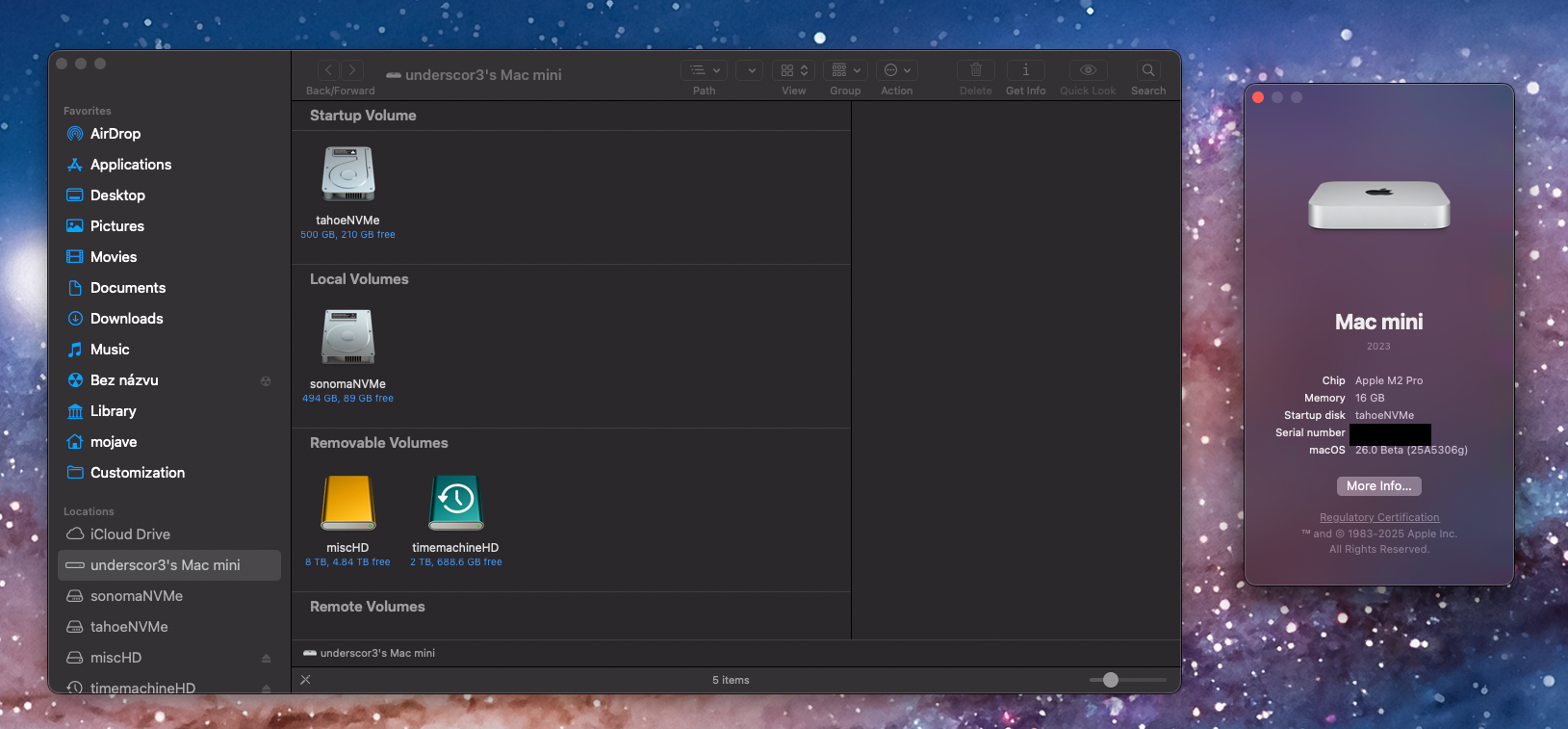Viewport: 1568px width, 729px height.
Task: Open the Regulatory Certification link
Action: click(1379, 517)
